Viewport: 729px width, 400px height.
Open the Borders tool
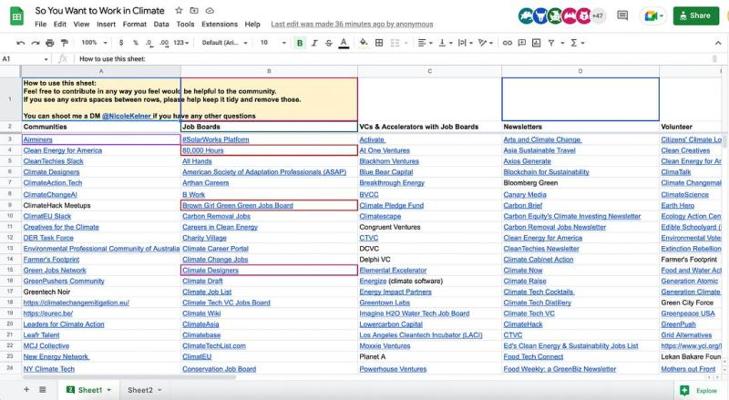pos(379,43)
